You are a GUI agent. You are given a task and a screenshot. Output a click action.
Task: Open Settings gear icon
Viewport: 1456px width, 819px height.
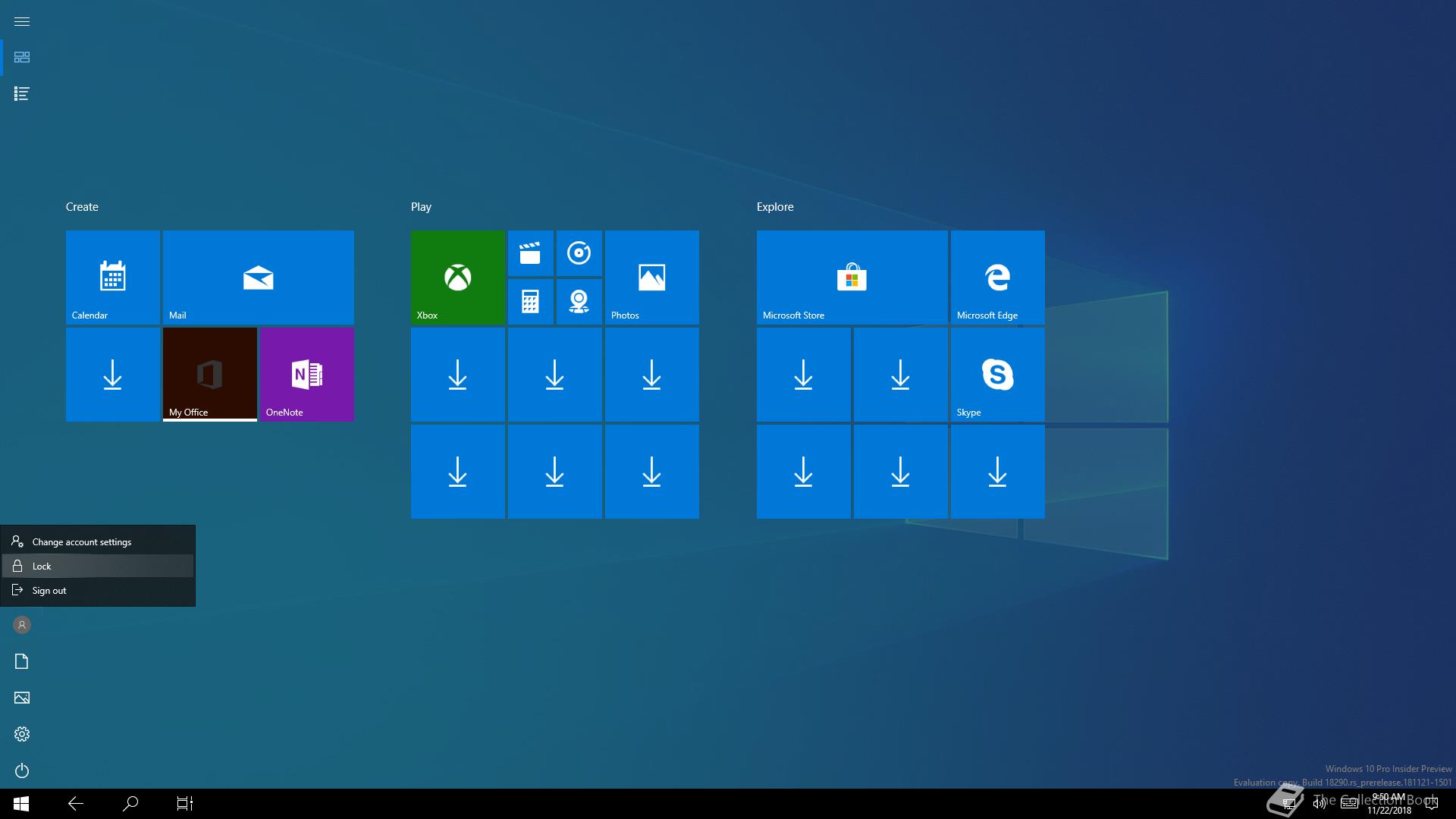click(x=22, y=734)
